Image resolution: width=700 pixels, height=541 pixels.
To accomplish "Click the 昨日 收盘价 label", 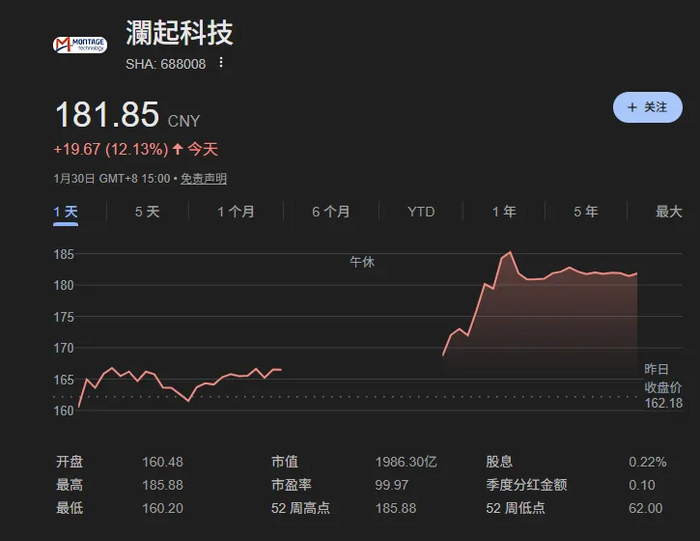I will tap(663, 378).
